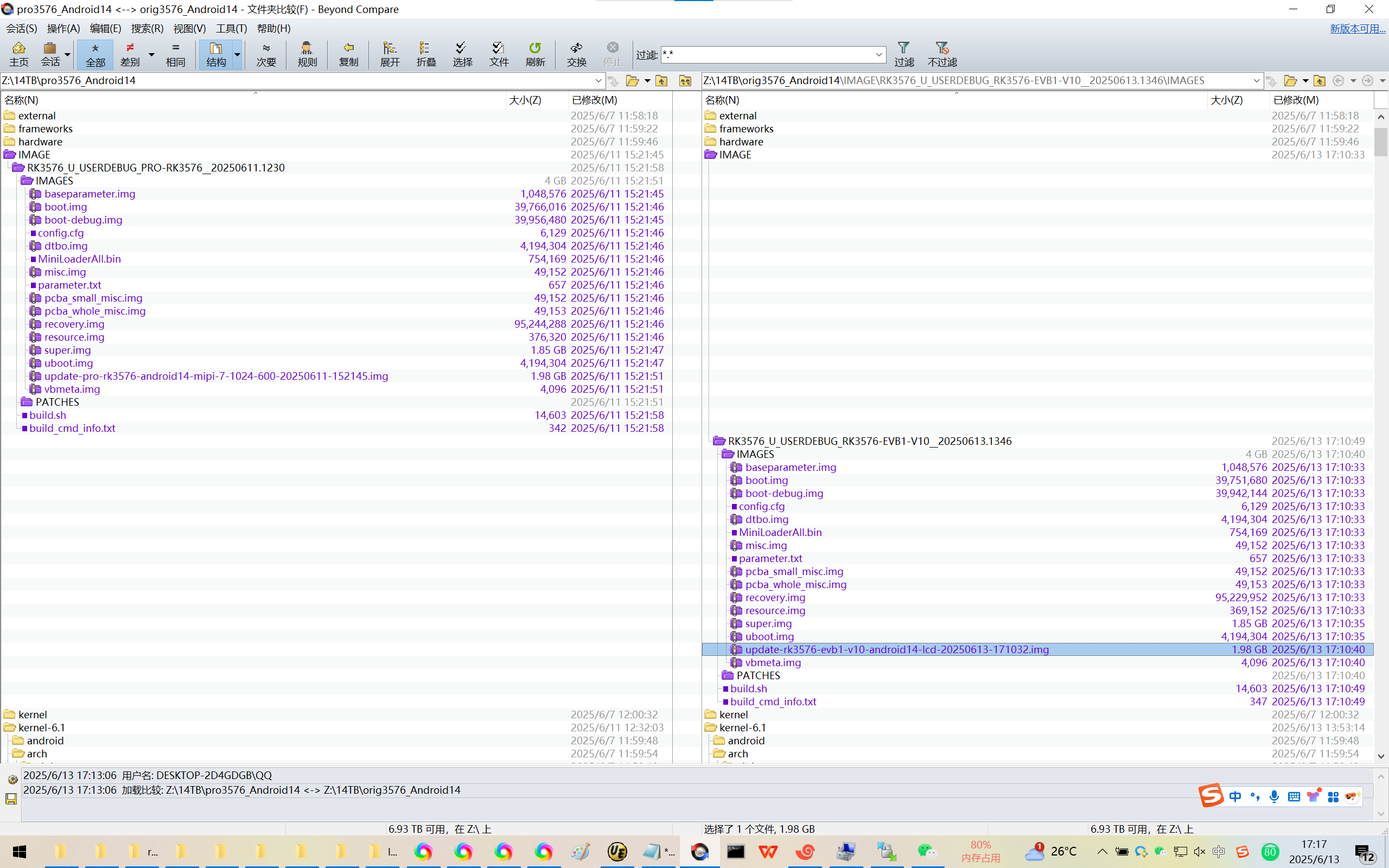Toggle the Show Differences (差别) filter
Viewport: 1389px width, 868px height.
(130, 54)
